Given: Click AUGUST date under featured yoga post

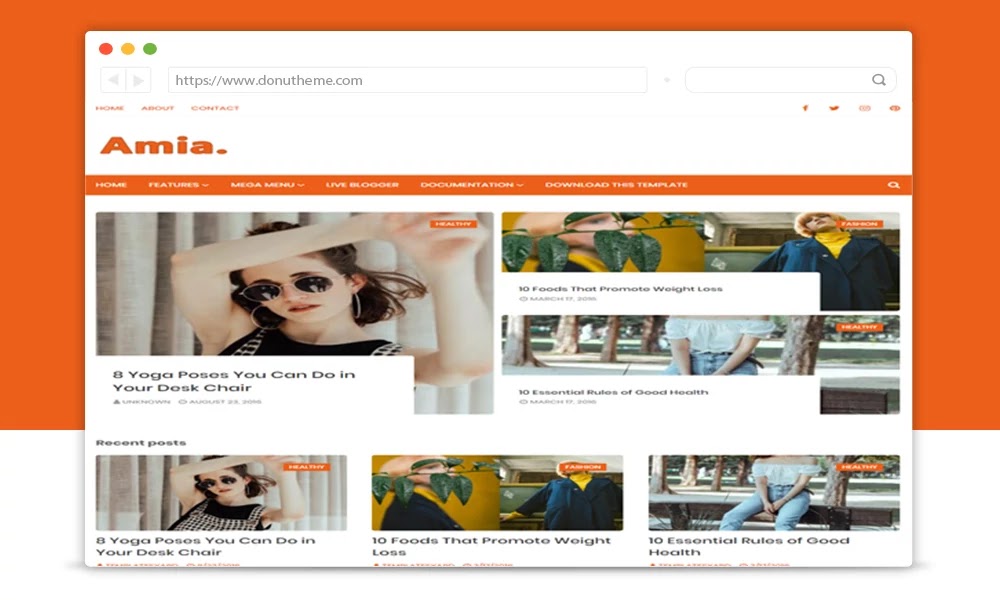Looking at the screenshot, I should click(x=220, y=402).
